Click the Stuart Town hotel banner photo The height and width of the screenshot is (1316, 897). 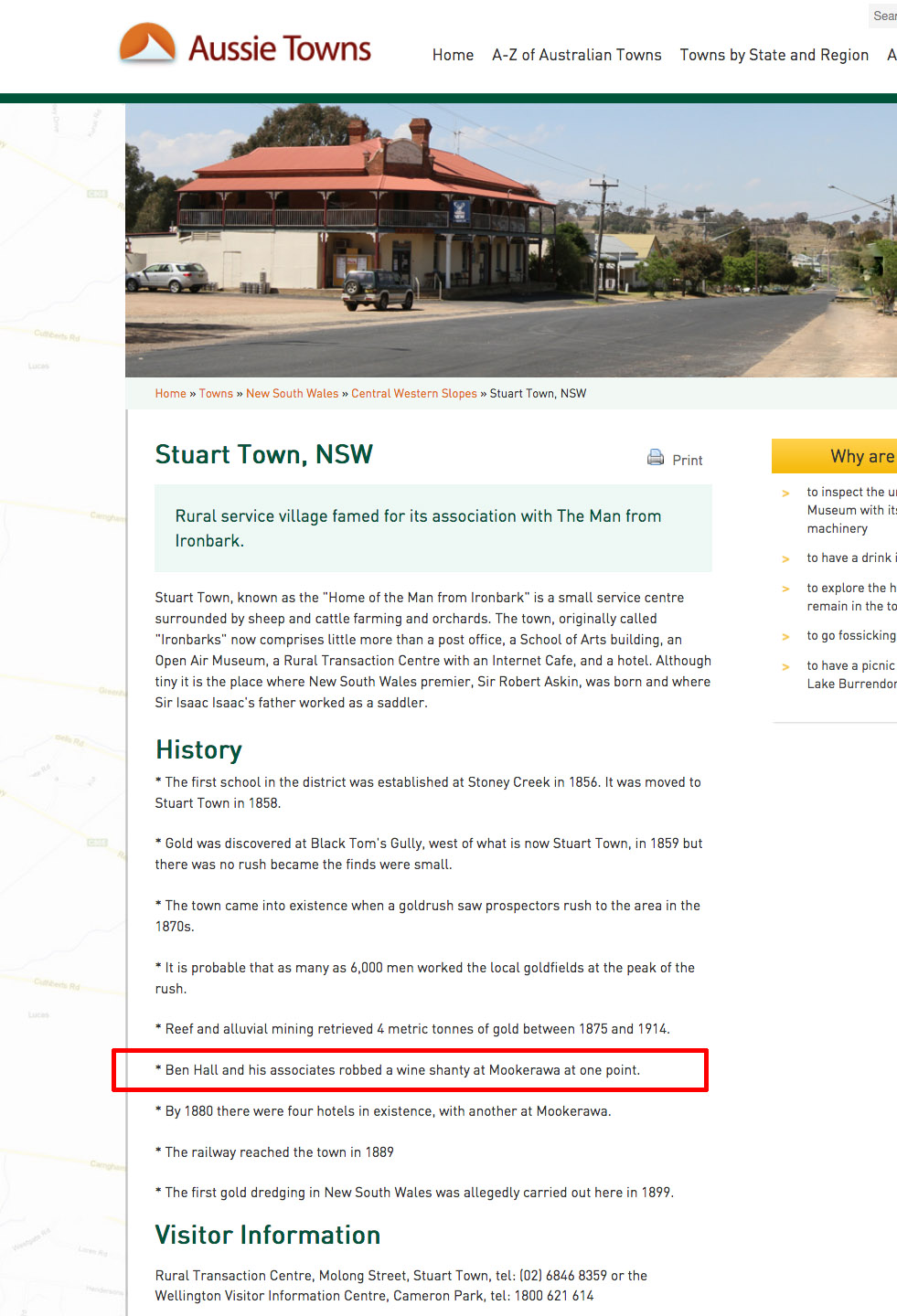(511, 240)
